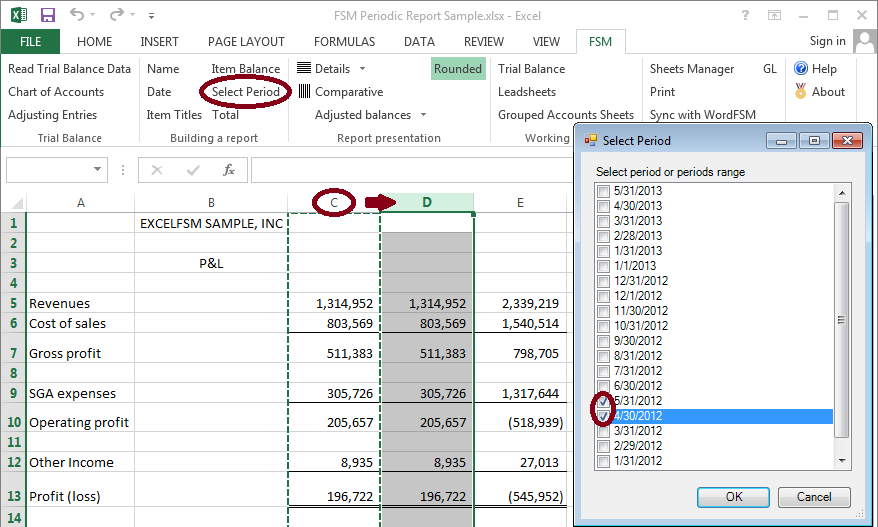Click Cancel in Select Period dialog
The width and height of the screenshot is (878, 527).
[814, 497]
